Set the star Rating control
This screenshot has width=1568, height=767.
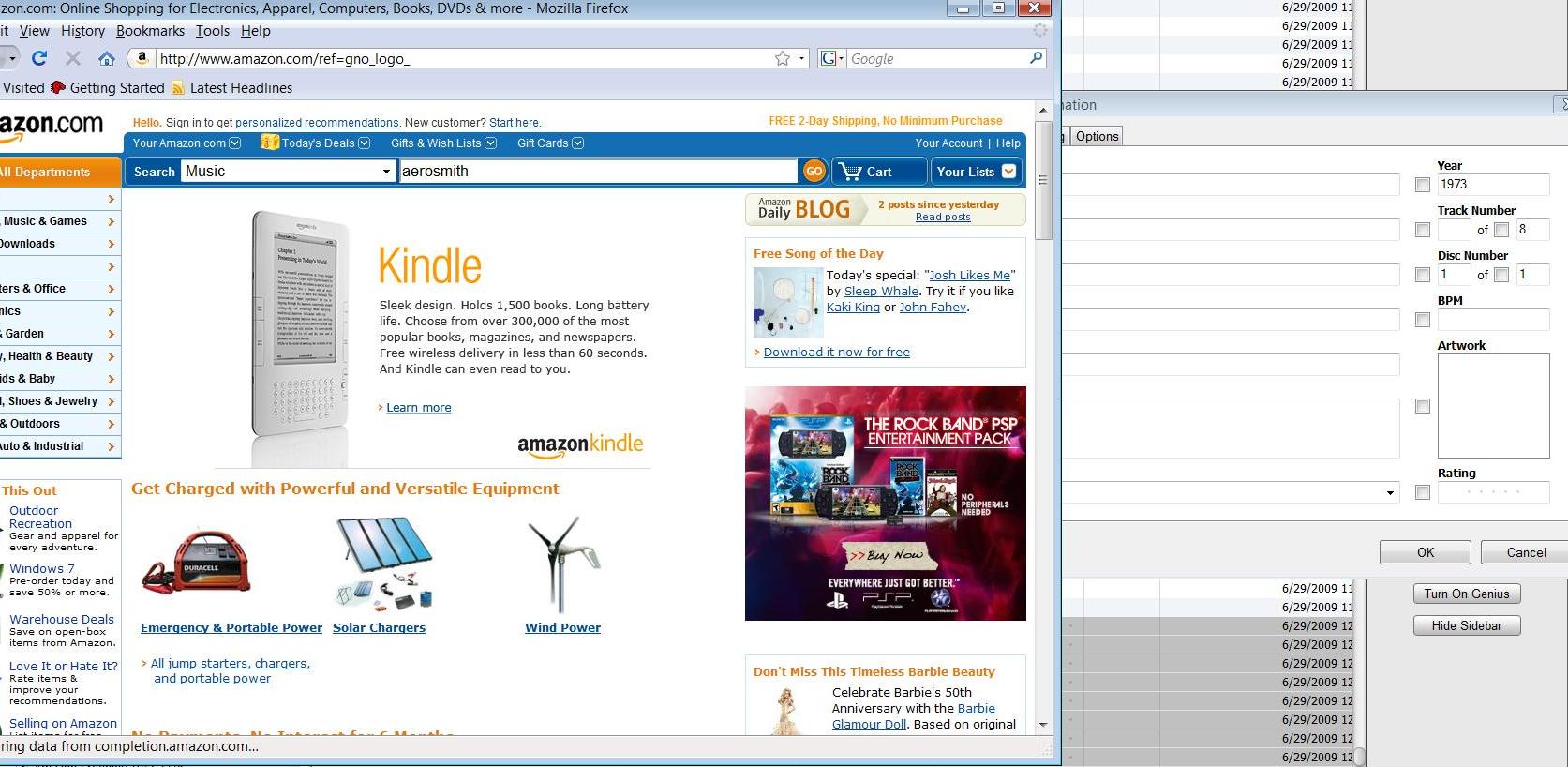[x=1493, y=492]
